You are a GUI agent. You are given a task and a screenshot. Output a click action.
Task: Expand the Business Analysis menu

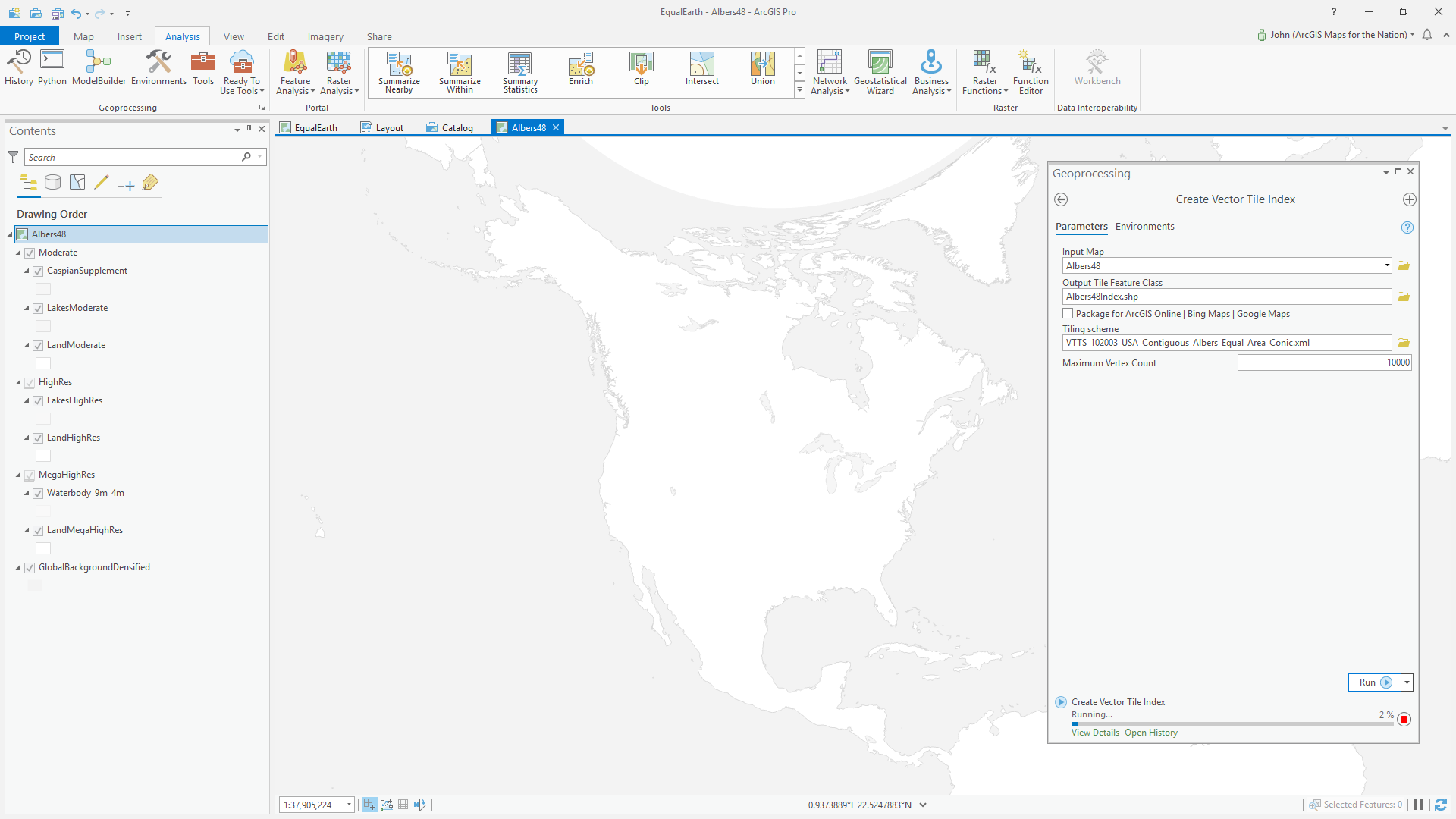coord(931,73)
